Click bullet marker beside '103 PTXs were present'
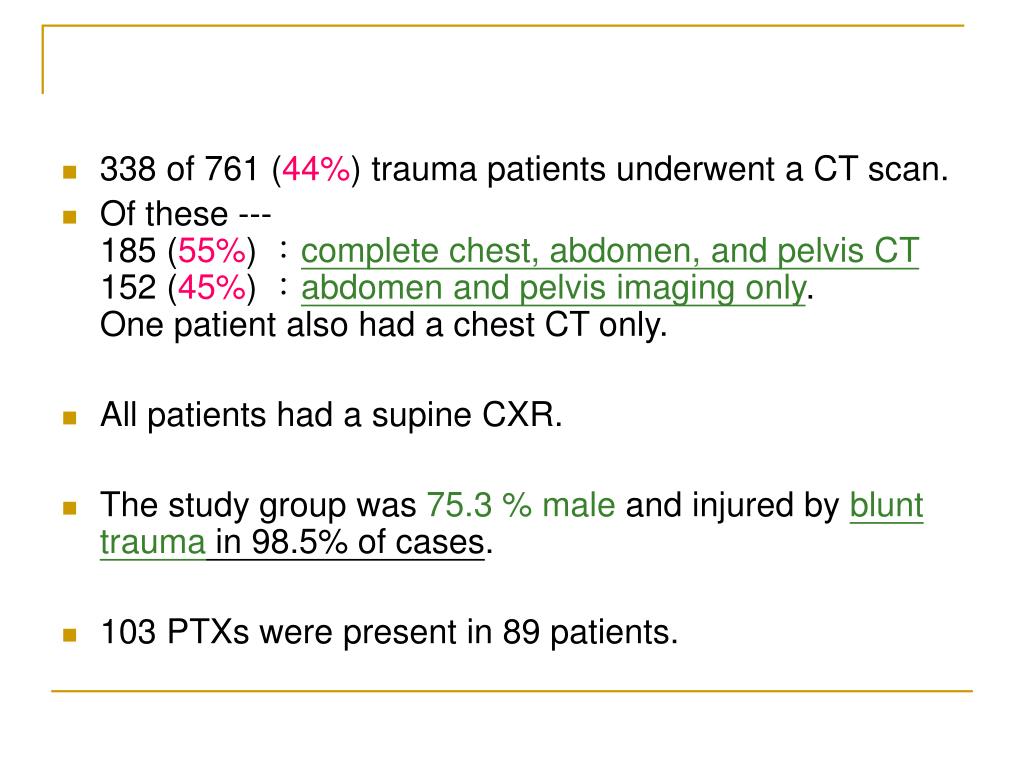 70,635
